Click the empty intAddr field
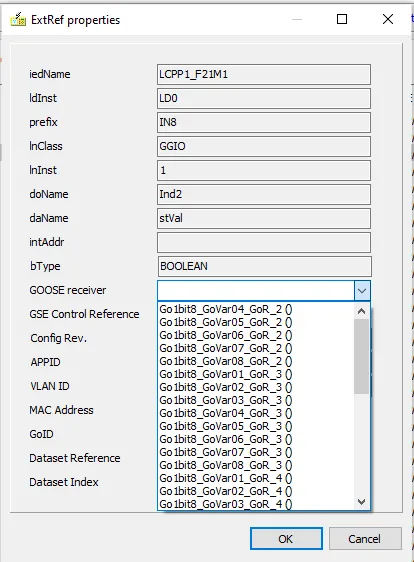Image resolution: width=414 pixels, height=562 pixels. (264, 243)
